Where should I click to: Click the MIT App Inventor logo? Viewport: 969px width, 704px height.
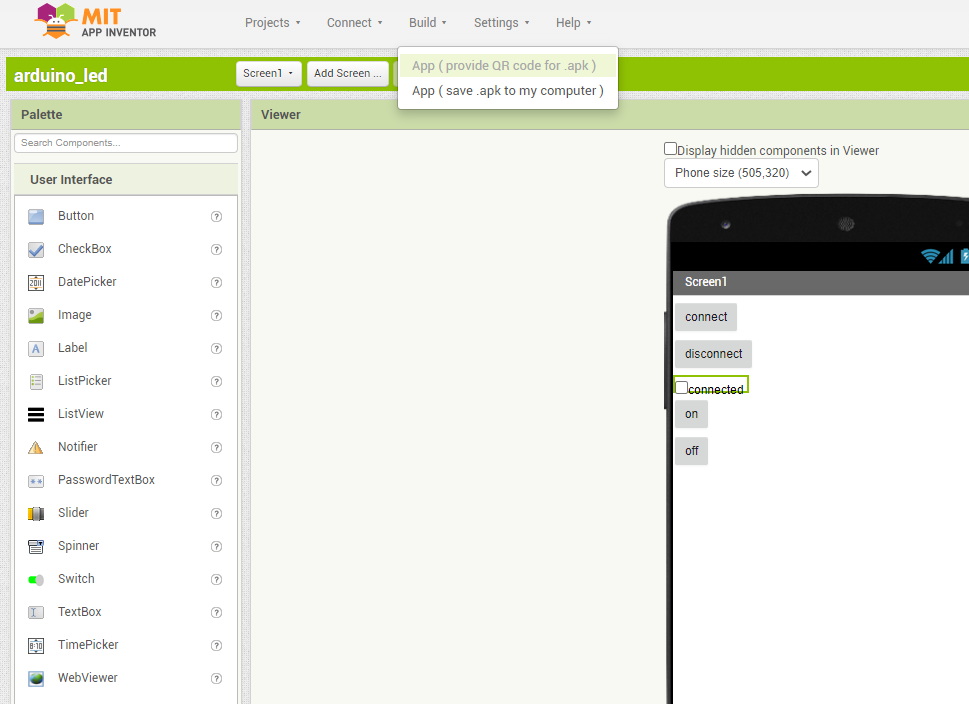coord(96,22)
